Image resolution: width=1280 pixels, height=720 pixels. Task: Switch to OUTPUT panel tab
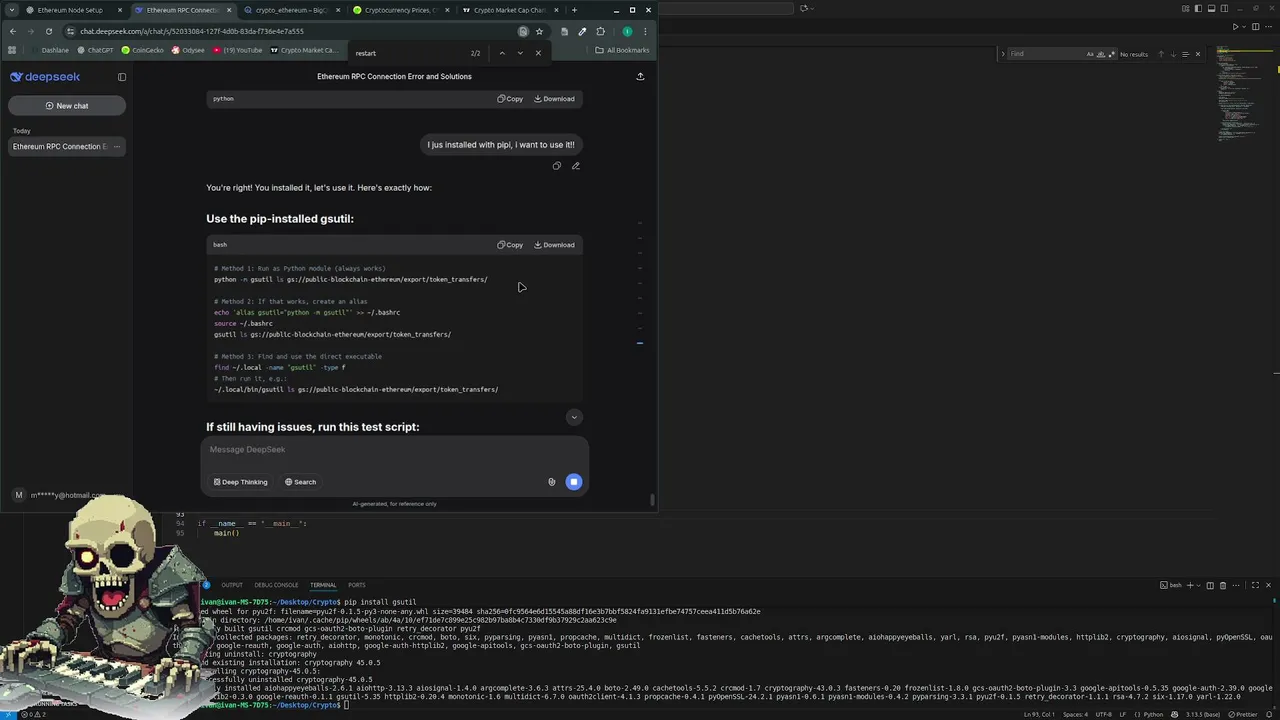(232, 585)
